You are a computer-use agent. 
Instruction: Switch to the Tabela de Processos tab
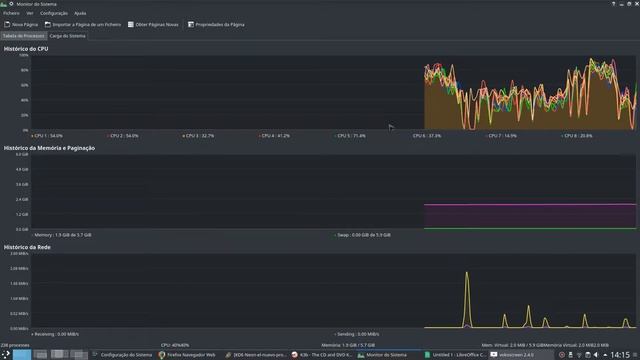[x=23, y=36]
